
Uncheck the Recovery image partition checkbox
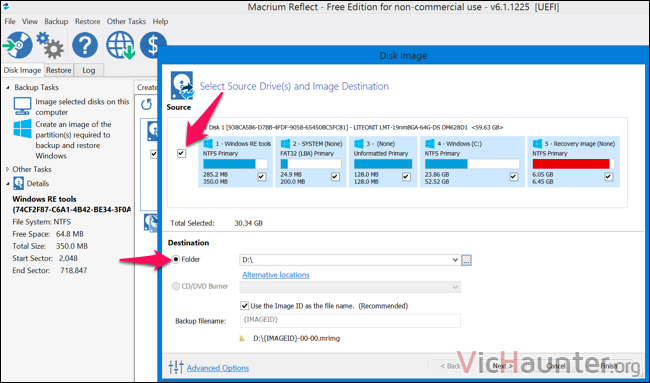[x=609, y=177]
